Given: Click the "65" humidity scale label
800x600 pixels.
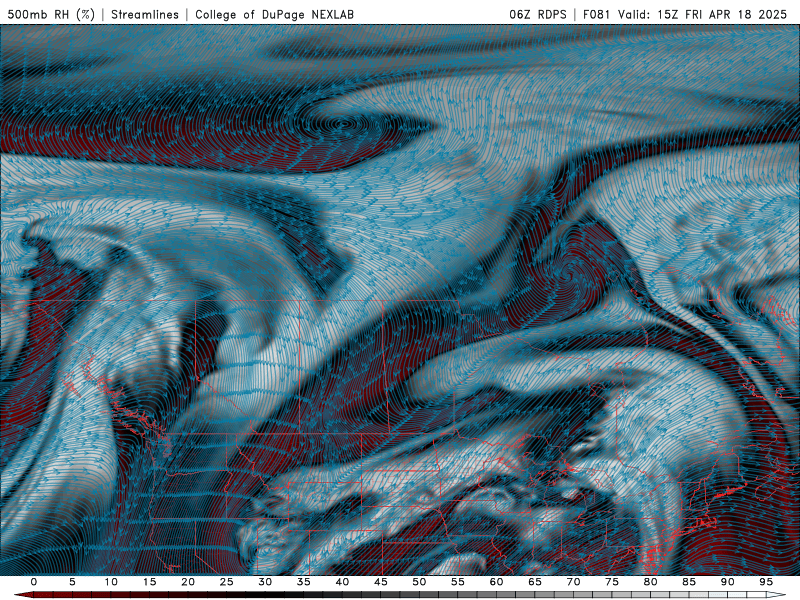Looking at the screenshot, I should (x=535, y=582).
